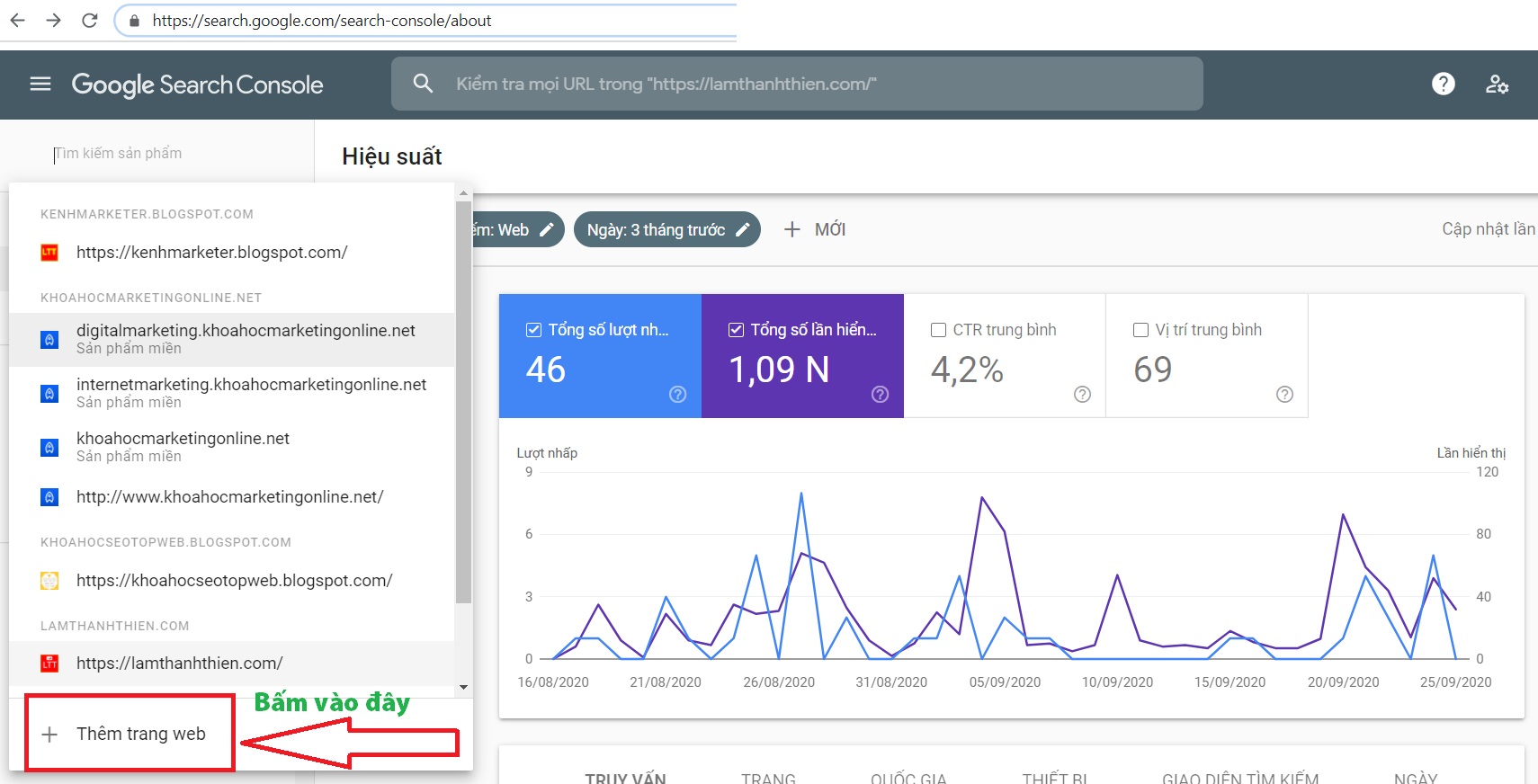Click icon of digitalmarketing.khoahocmarketingonline.net property
The width and height of the screenshot is (1538, 784).
(x=49, y=339)
